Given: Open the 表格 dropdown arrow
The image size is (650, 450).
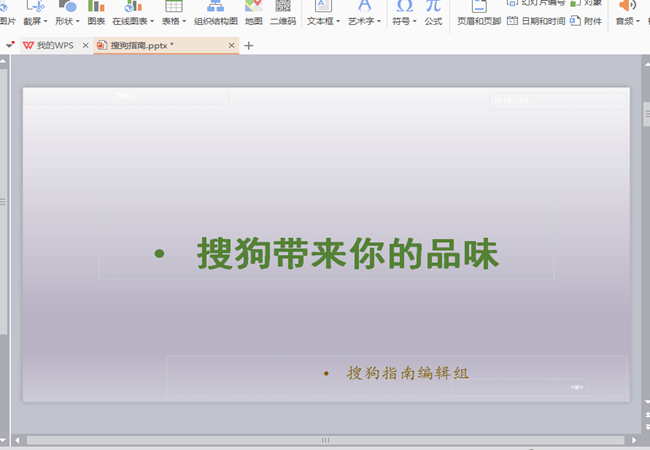Looking at the screenshot, I should coord(184,22).
